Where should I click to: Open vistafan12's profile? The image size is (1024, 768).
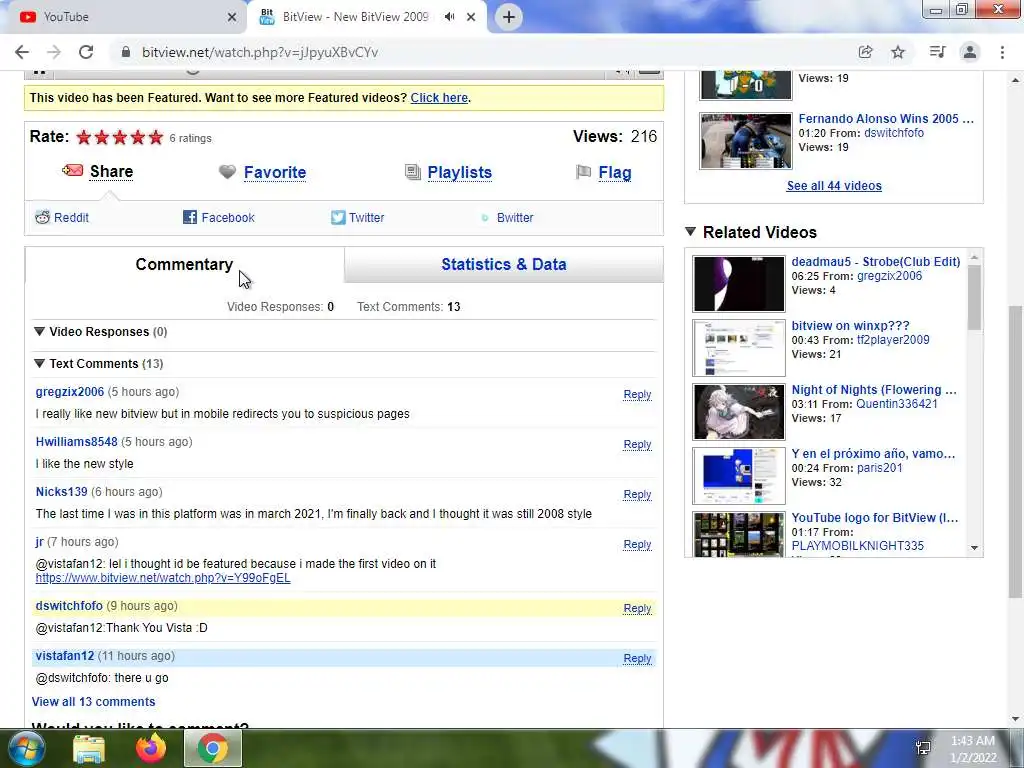click(65, 656)
